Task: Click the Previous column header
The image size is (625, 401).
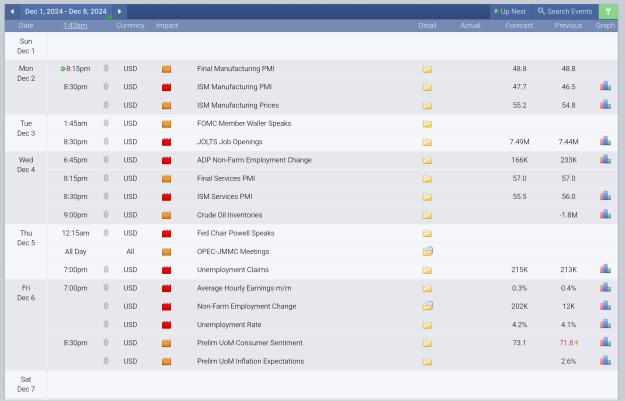Action: point(568,26)
